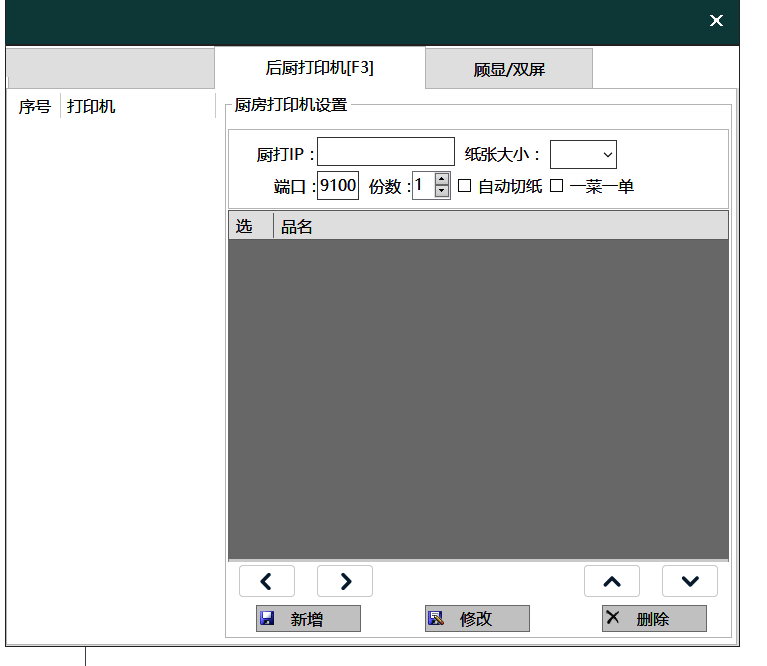Open the blank first tab
Image resolution: width=767 pixels, height=666 pixels.
(110, 70)
